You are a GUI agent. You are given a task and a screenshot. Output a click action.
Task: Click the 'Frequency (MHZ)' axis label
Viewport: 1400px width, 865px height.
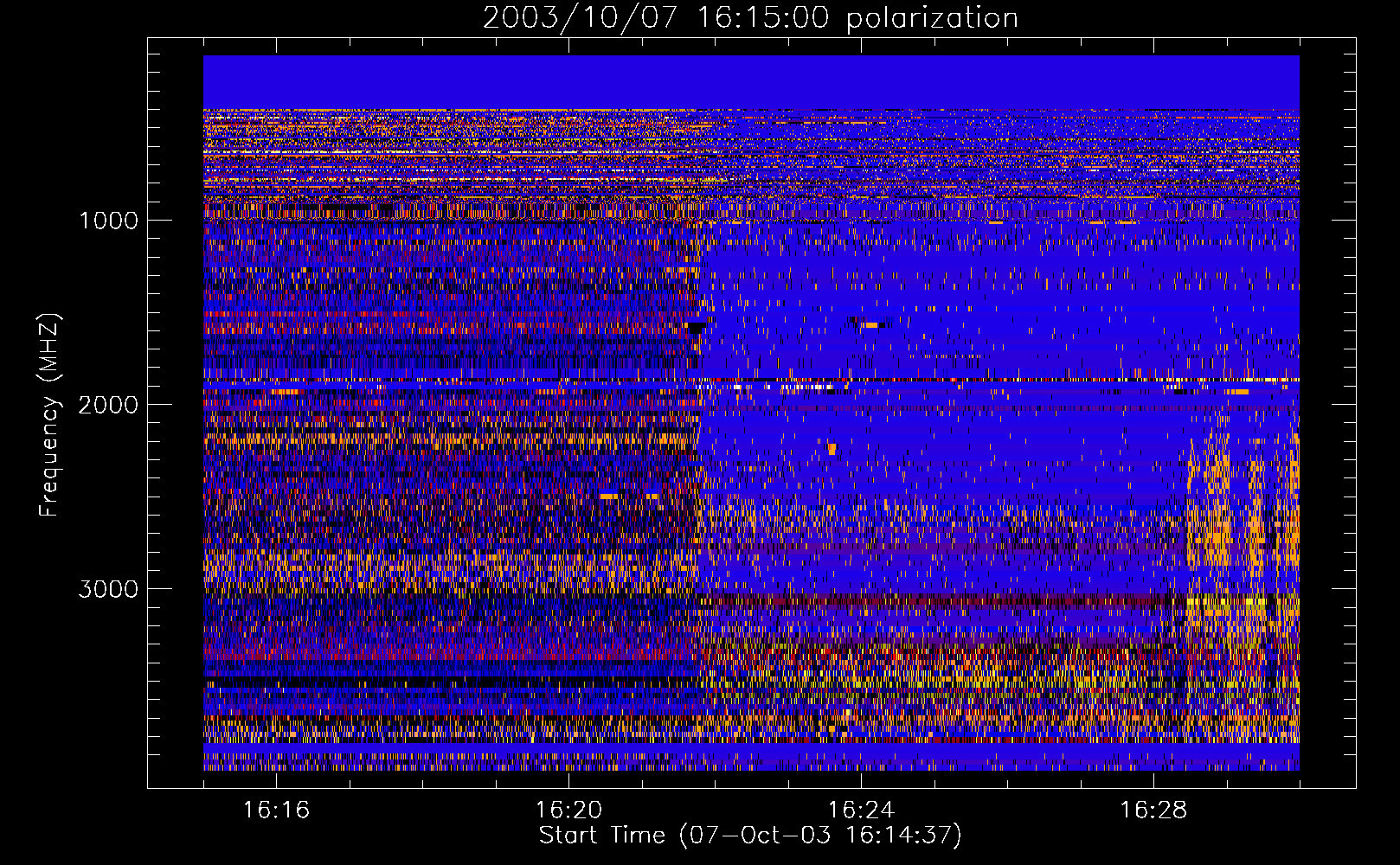[x=49, y=415]
